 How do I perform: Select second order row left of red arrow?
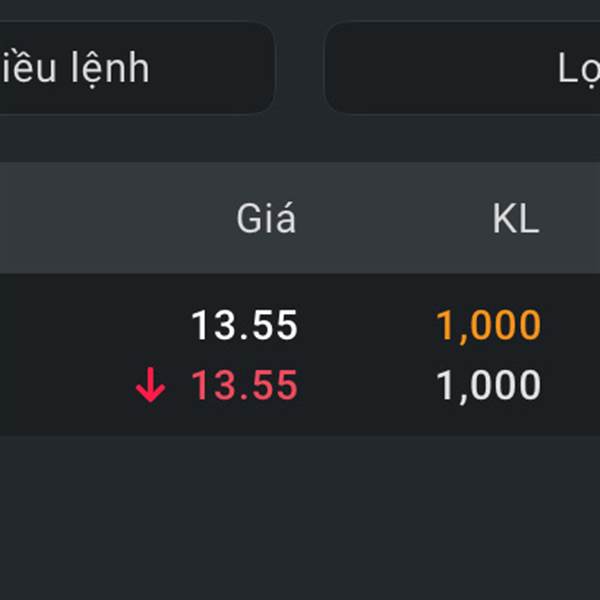click(60, 386)
